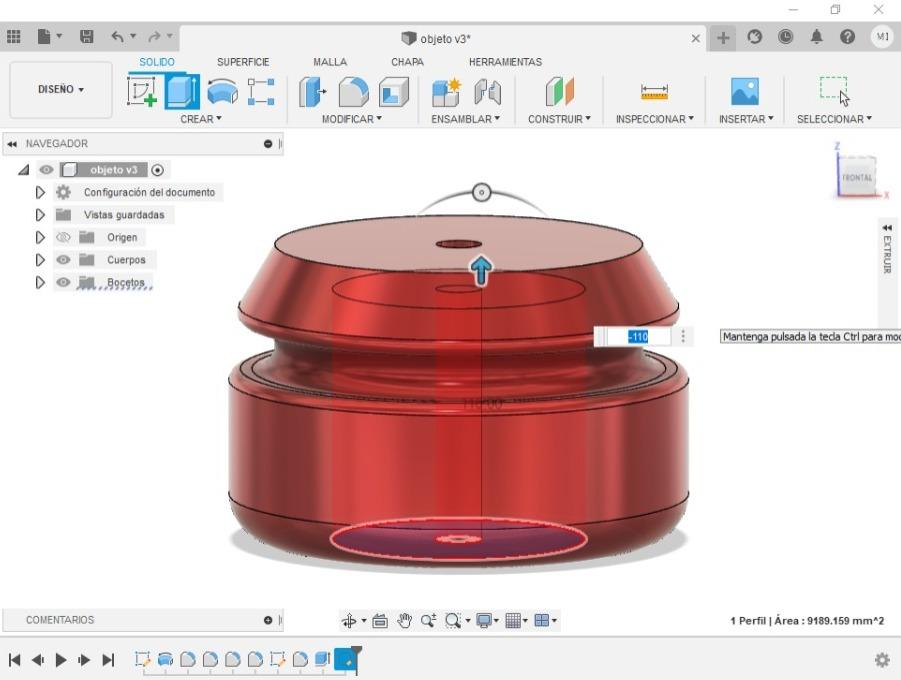The width and height of the screenshot is (901, 680).
Task: Open the notifications bell
Action: tap(817, 37)
